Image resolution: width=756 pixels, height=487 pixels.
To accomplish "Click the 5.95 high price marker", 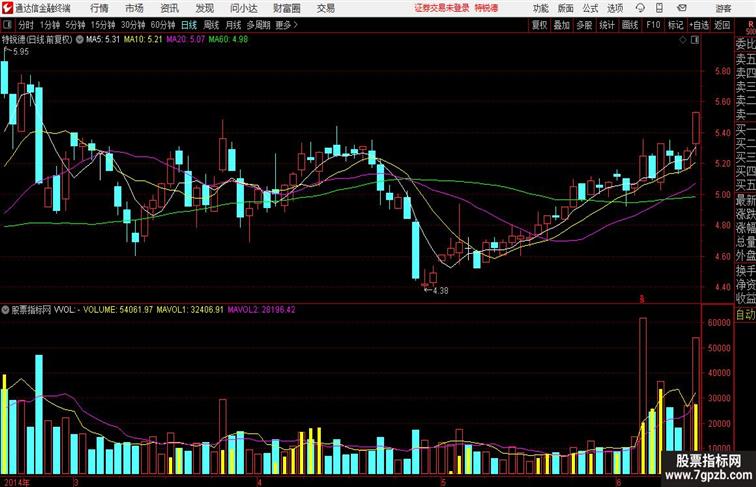I will [x=21, y=52].
